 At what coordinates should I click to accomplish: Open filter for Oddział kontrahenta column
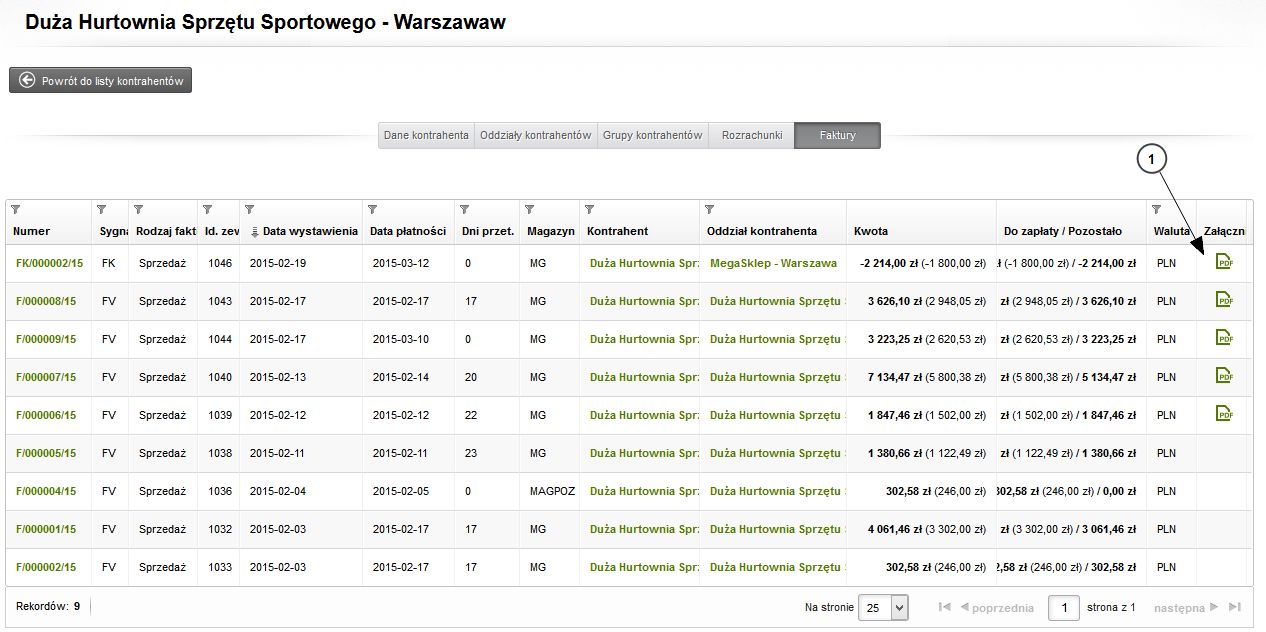pyautogui.click(x=710, y=210)
